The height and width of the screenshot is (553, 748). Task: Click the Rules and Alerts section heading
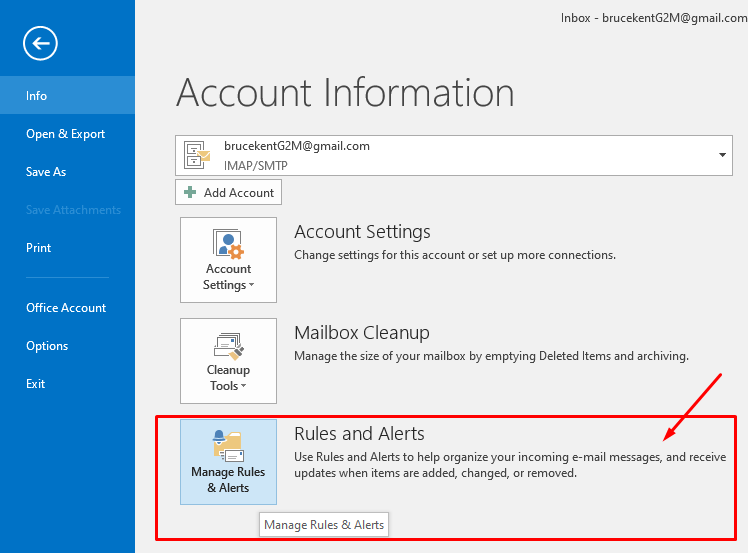point(359,434)
